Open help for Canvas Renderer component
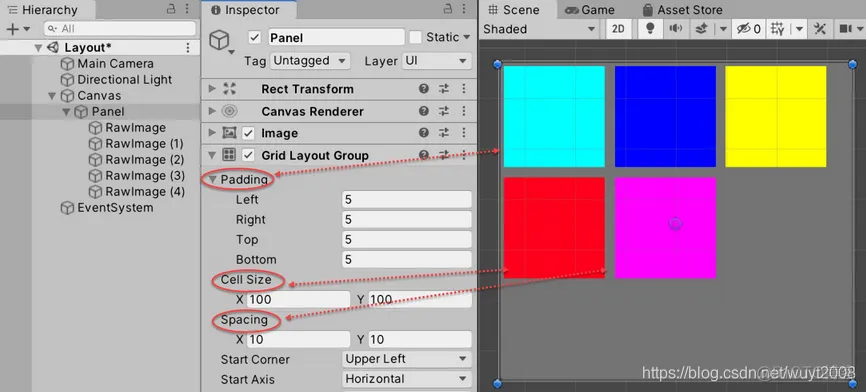This screenshot has height=392, width=866. click(424, 111)
